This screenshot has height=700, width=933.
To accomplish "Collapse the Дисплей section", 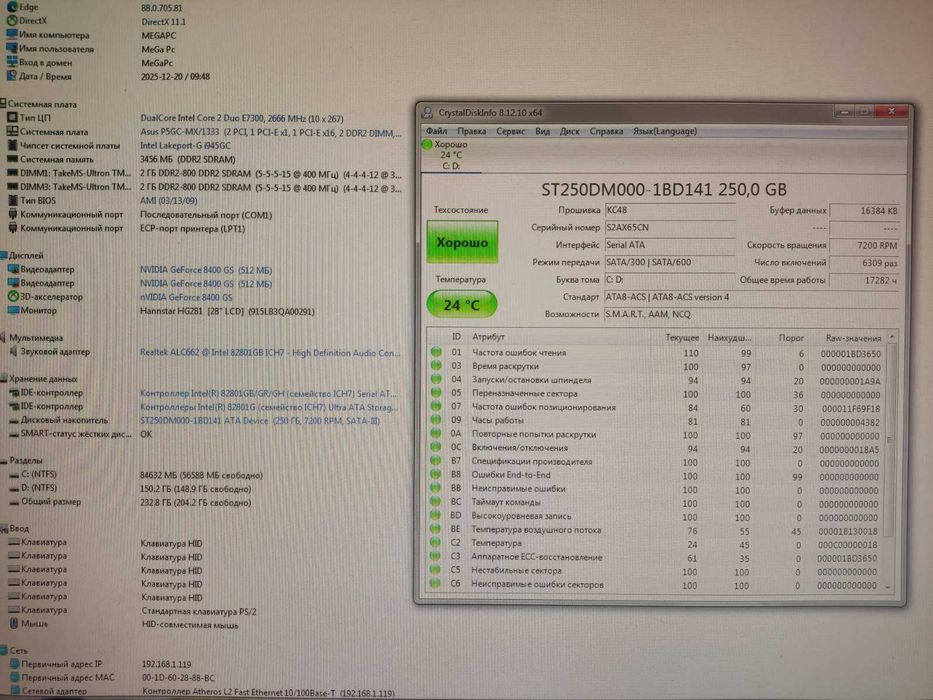I will 4,255.
